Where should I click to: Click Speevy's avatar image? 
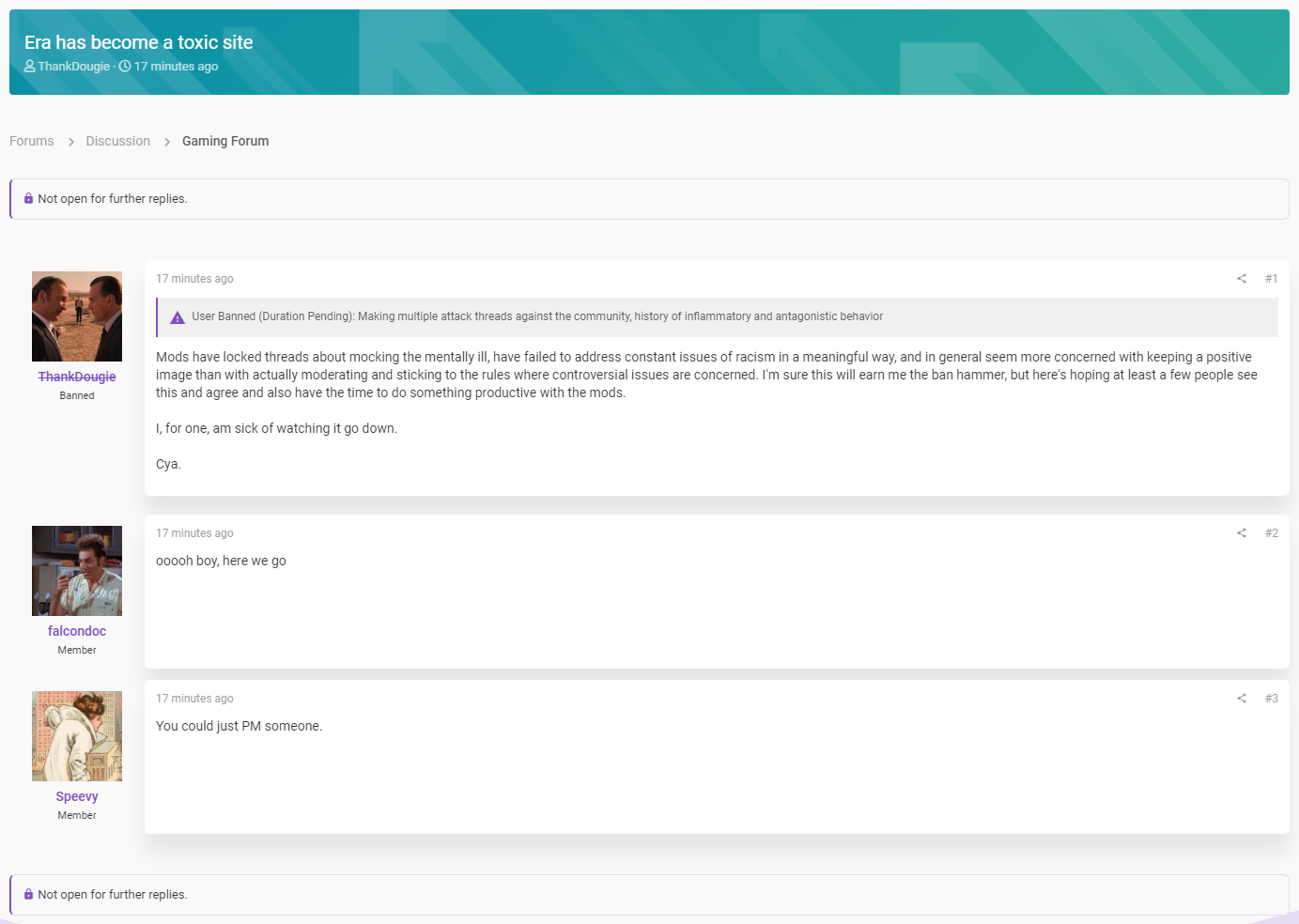[x=77, y=736]
